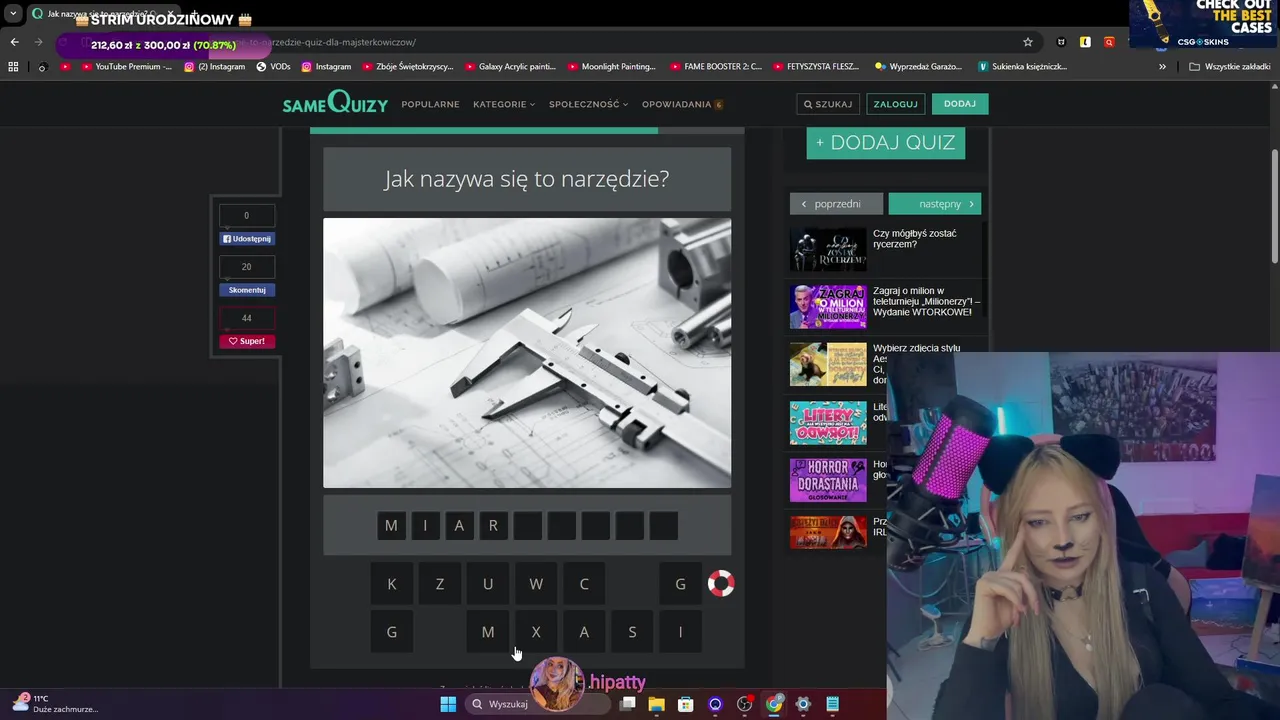Open OBS Studio from taskbar
Screen dimensions: 1280x720
[x=745, y=704]
